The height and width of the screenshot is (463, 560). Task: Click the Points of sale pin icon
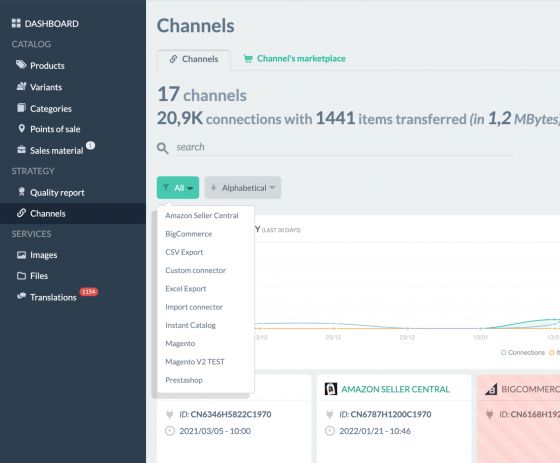(22, 129)
